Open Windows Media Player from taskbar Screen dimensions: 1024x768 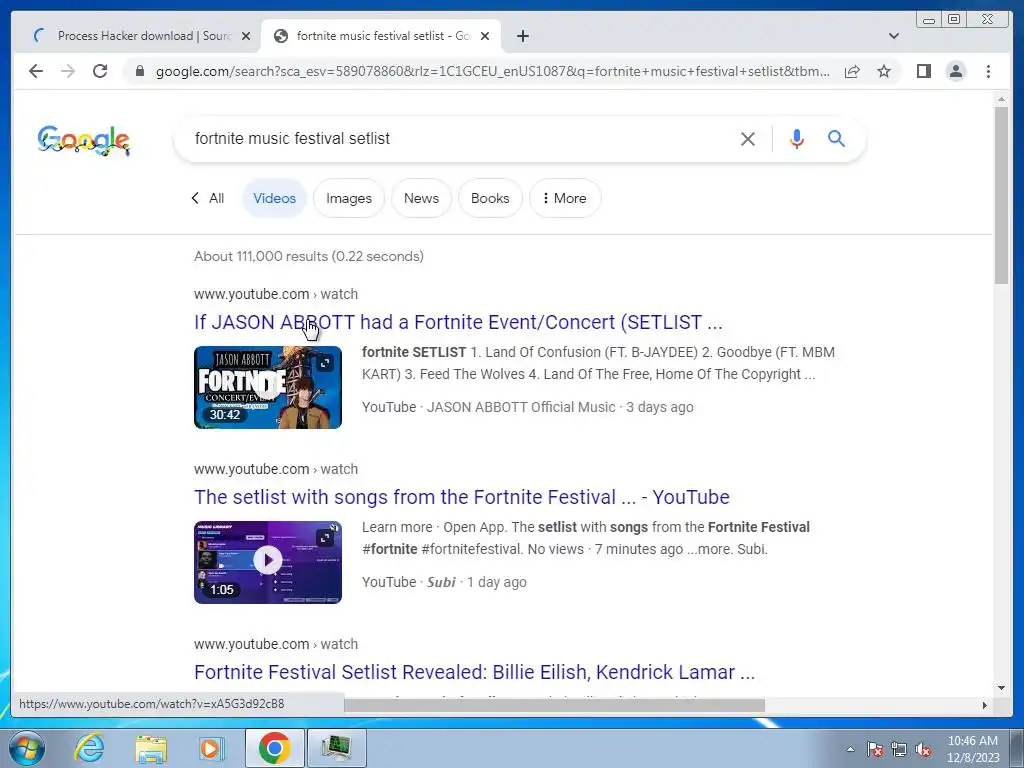pos(210,748)
